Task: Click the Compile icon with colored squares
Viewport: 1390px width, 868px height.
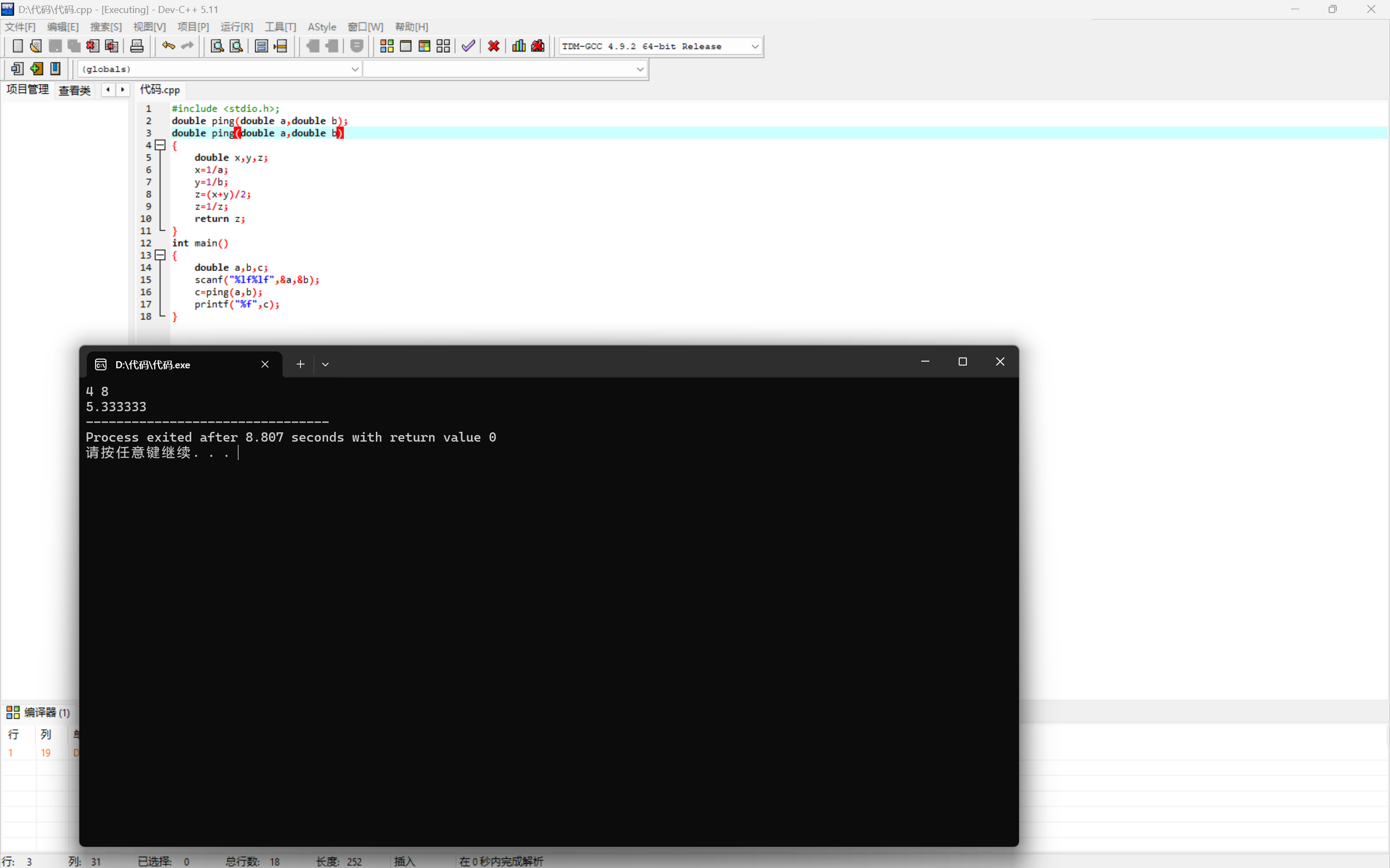Action: [x=387, y=46]
